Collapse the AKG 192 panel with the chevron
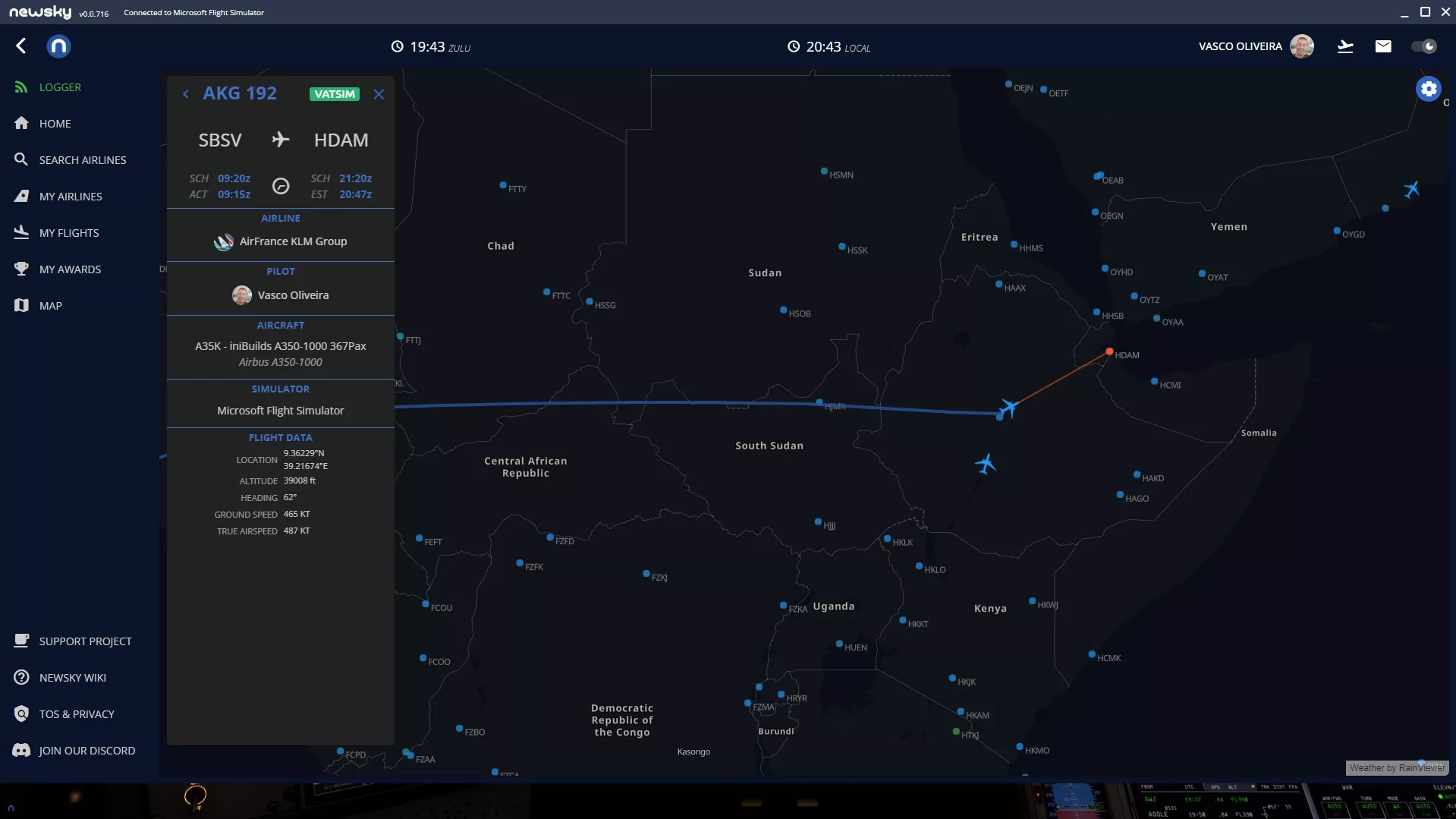Screen dimensions: 1456x819 coord(186,94)
